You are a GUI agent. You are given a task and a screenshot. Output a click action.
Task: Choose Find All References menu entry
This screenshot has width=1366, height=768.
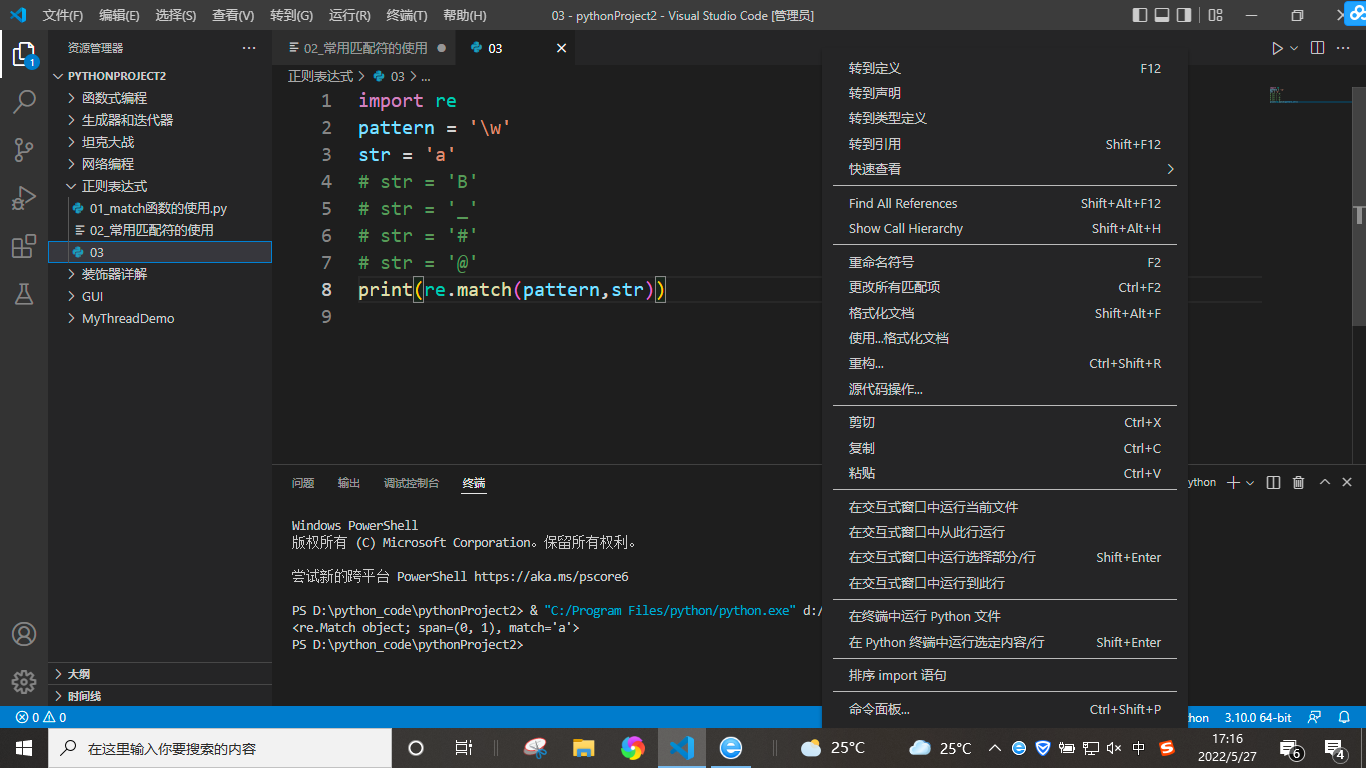click(x=1005, y=203)
